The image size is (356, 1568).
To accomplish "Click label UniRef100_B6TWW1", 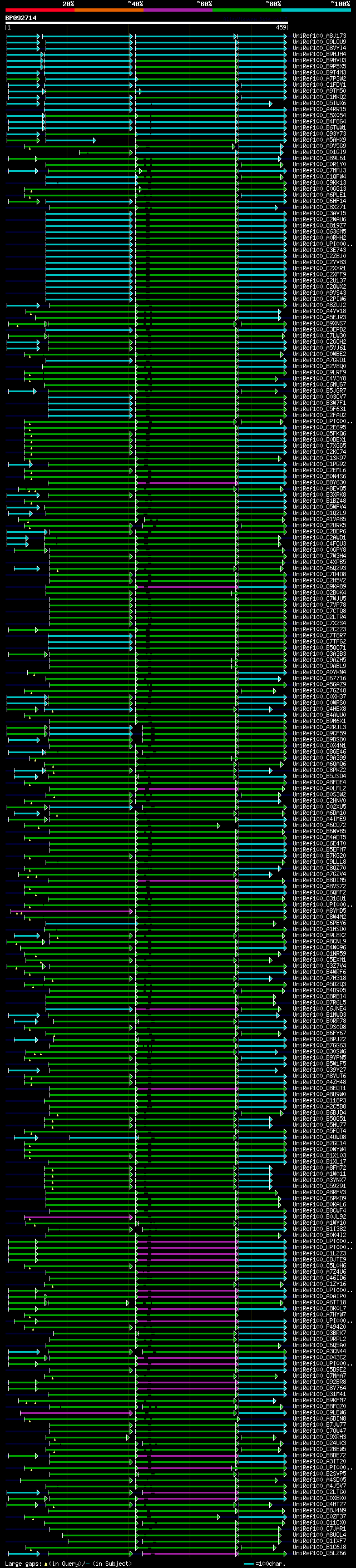I will pos(319,128).
